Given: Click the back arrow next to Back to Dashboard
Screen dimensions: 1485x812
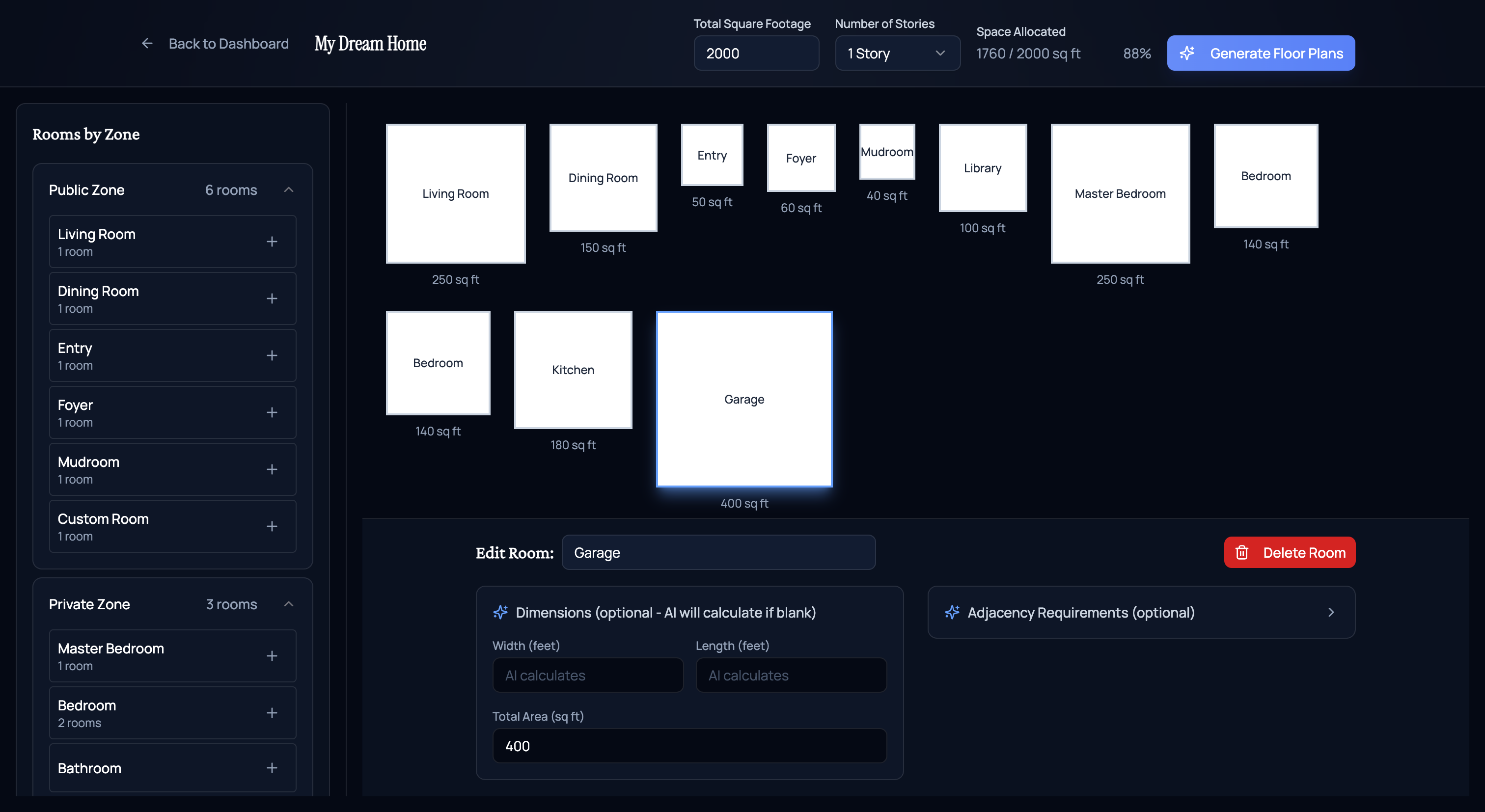Looking at the screenshot, I should pos(148,43).
